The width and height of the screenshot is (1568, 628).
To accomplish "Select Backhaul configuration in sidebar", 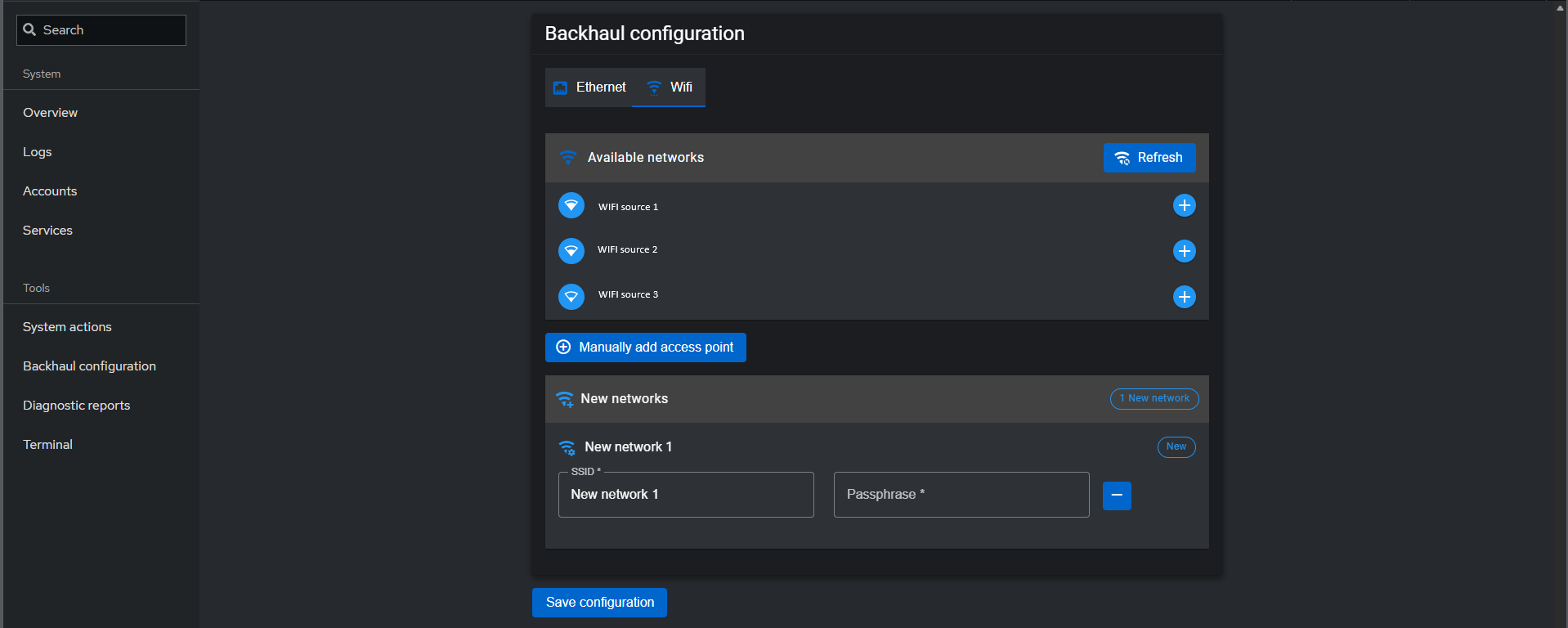I will pyautogui.click(x=89, y=366).
